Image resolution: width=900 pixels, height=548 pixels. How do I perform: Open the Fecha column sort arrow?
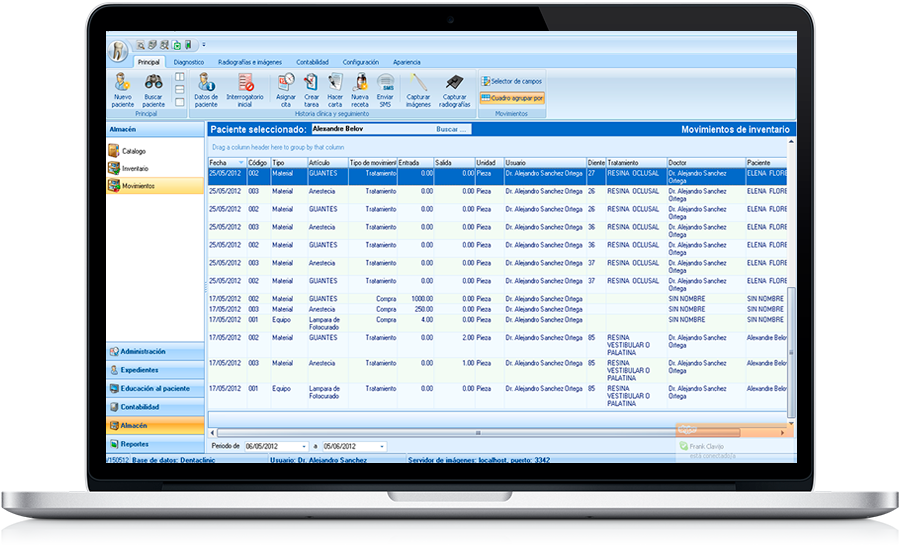pos(240,162)
